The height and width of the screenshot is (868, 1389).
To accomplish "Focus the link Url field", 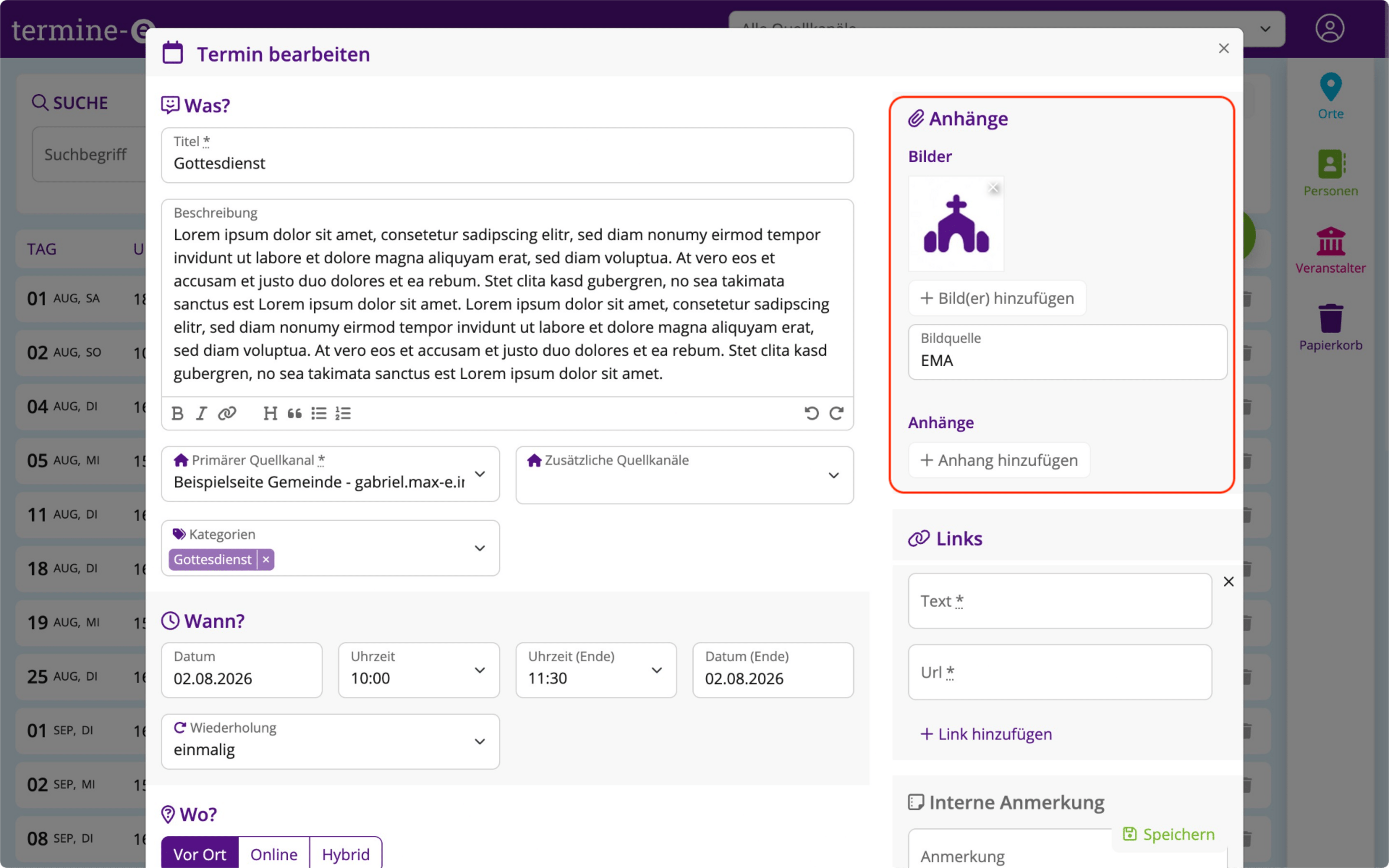I will pos(1060,672).
